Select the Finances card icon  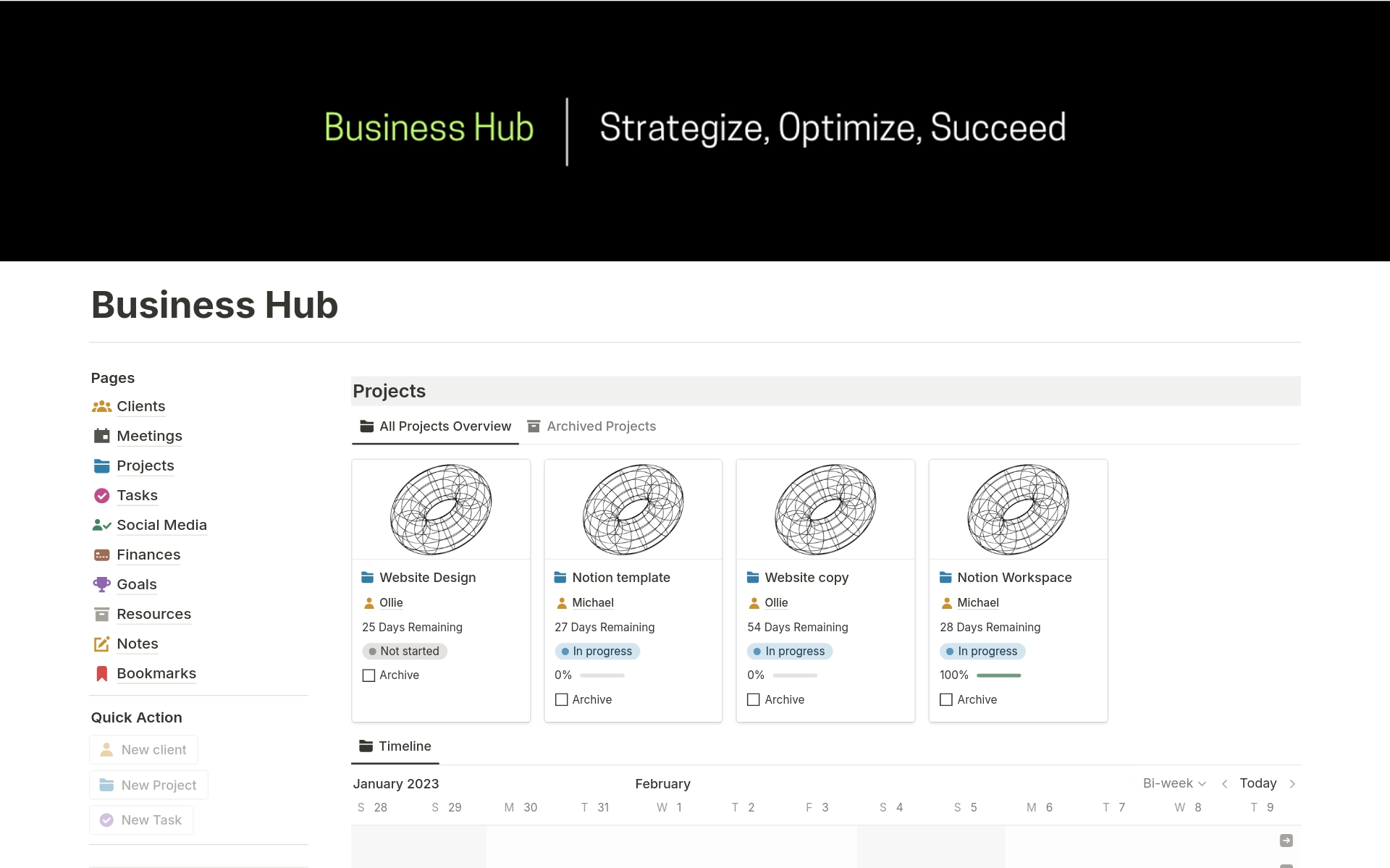coord(101,555)
